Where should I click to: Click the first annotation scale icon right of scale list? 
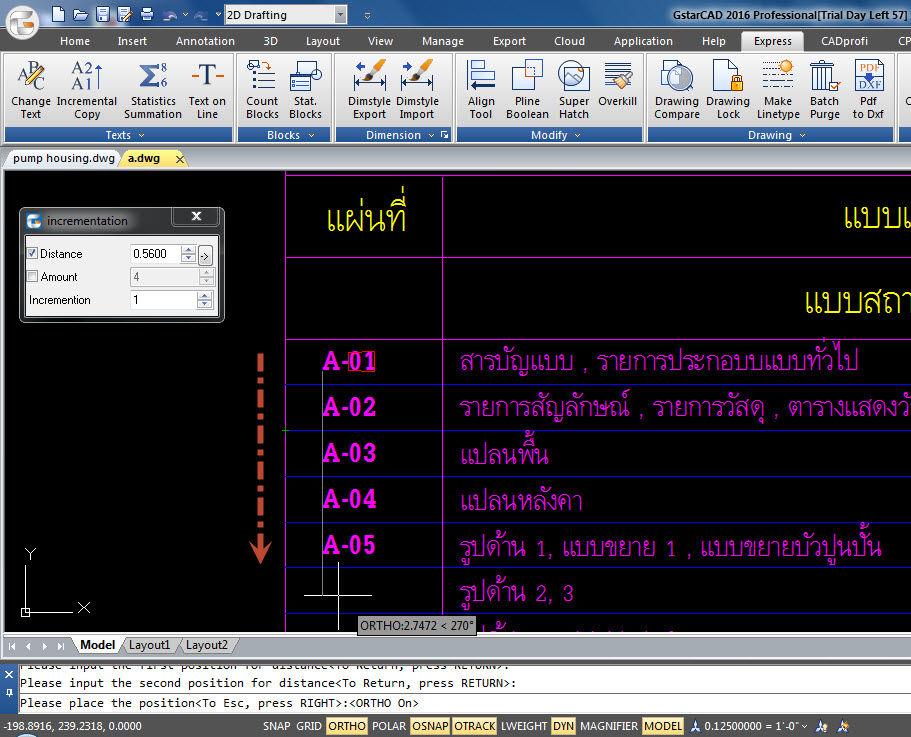point(822,726)
